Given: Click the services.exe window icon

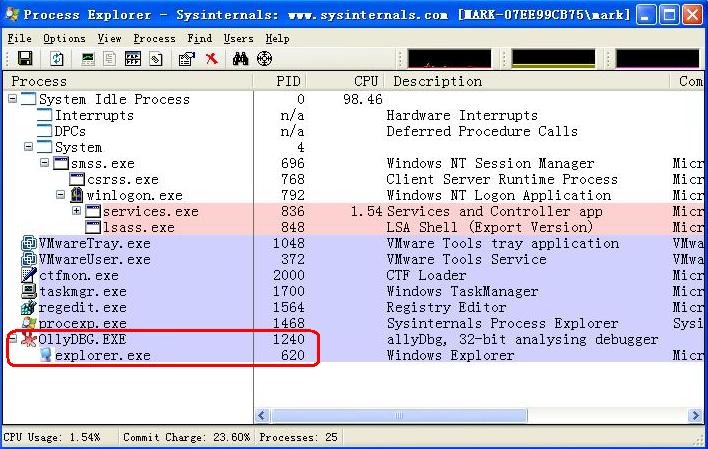Looking at the screenshot, I should point(93,211).
